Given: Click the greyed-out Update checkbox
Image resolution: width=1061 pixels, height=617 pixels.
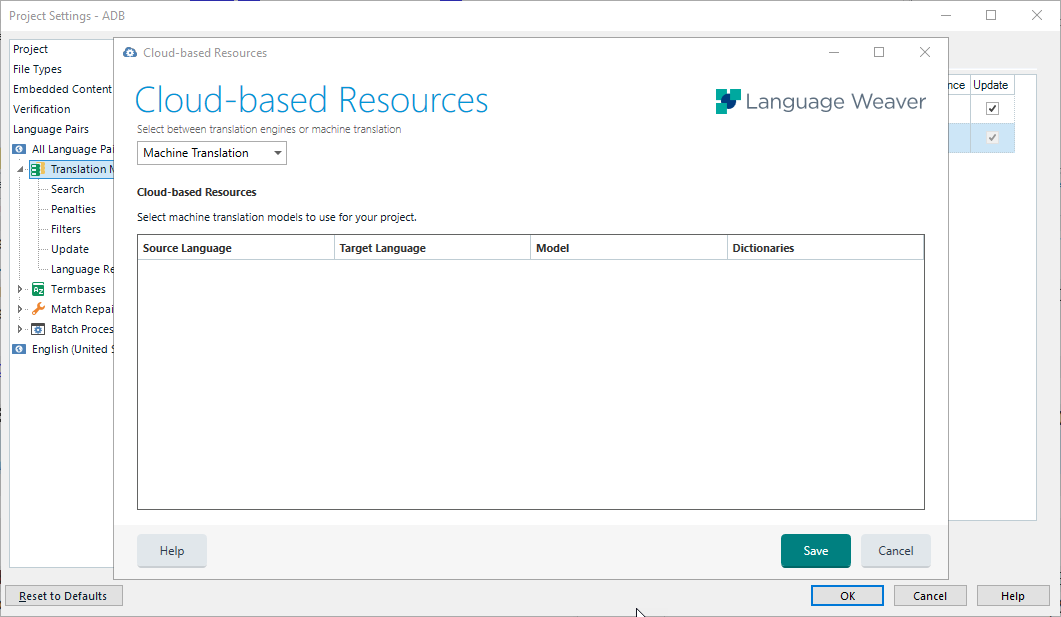Looking at the screenshot, I should coord(991,138).
